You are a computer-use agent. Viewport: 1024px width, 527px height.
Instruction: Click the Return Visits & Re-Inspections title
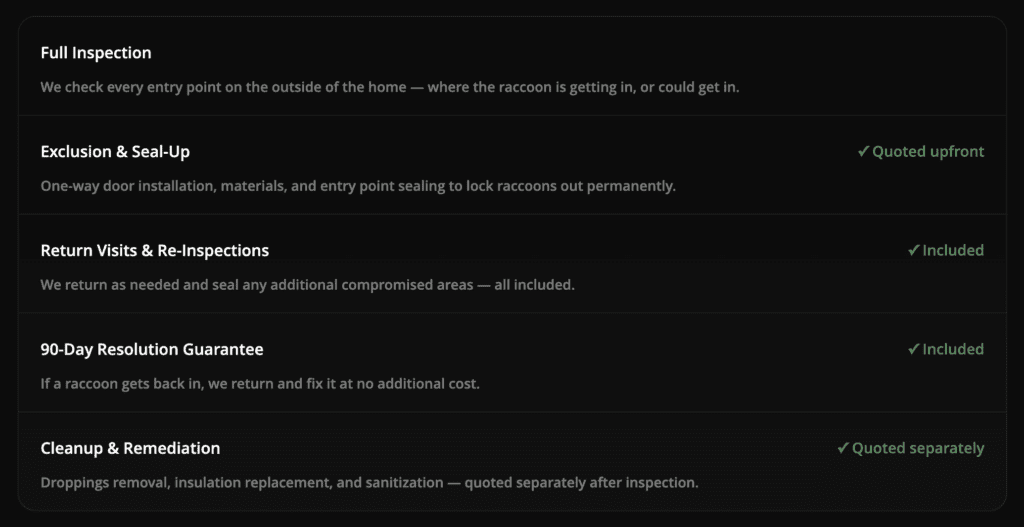point(155,250)
